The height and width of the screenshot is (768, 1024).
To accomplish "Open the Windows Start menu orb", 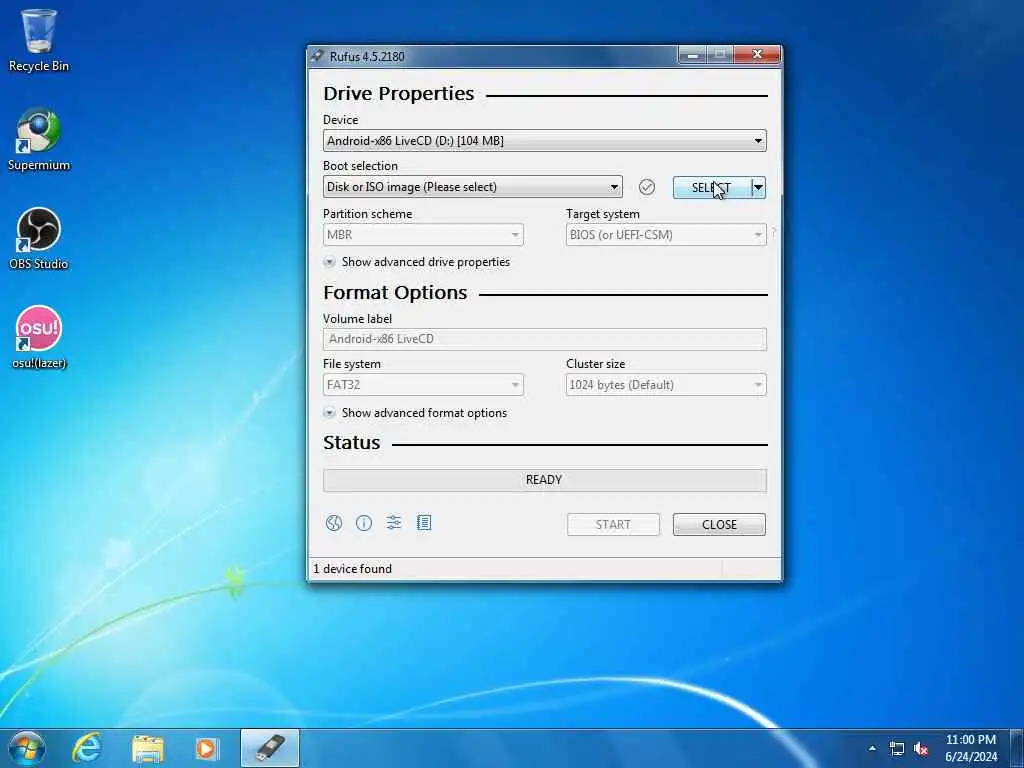I will pyautogui.click(x=27, y=748).
